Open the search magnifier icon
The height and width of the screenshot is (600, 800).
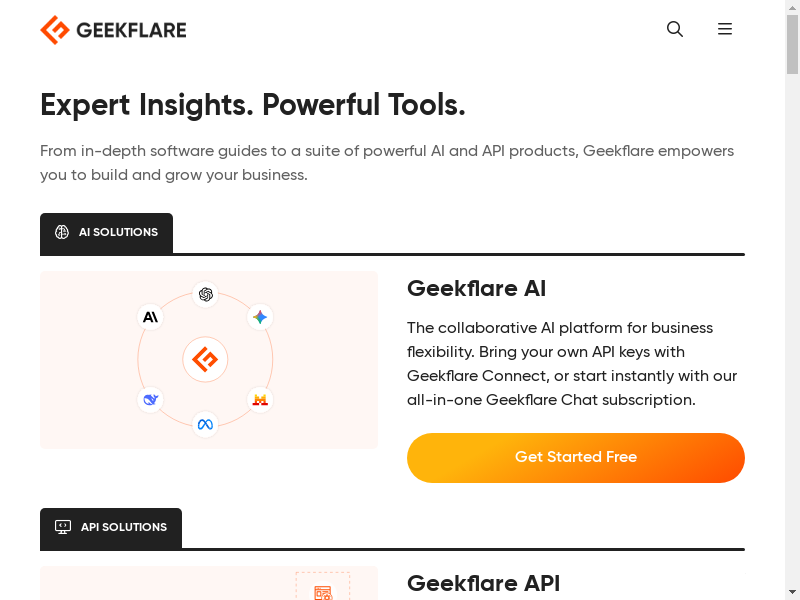point(675,29)
